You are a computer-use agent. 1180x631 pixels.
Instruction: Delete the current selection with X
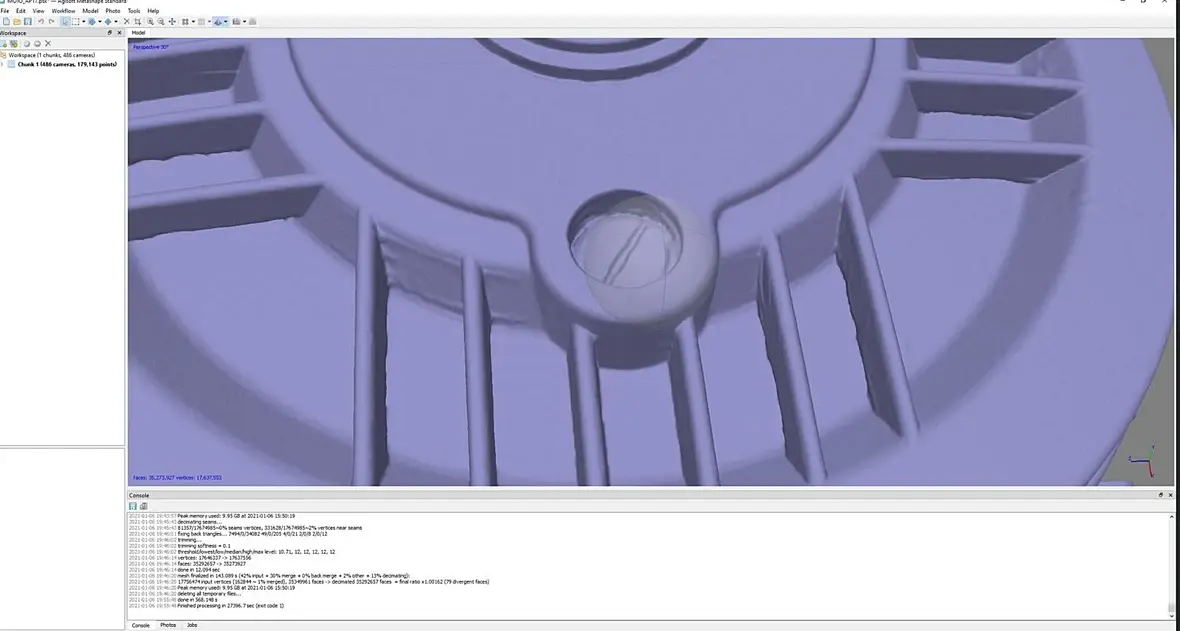click(126, 22)
